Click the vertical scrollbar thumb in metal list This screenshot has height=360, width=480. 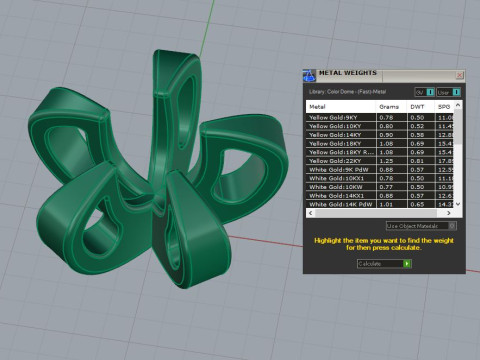click(x=458, y=127)
